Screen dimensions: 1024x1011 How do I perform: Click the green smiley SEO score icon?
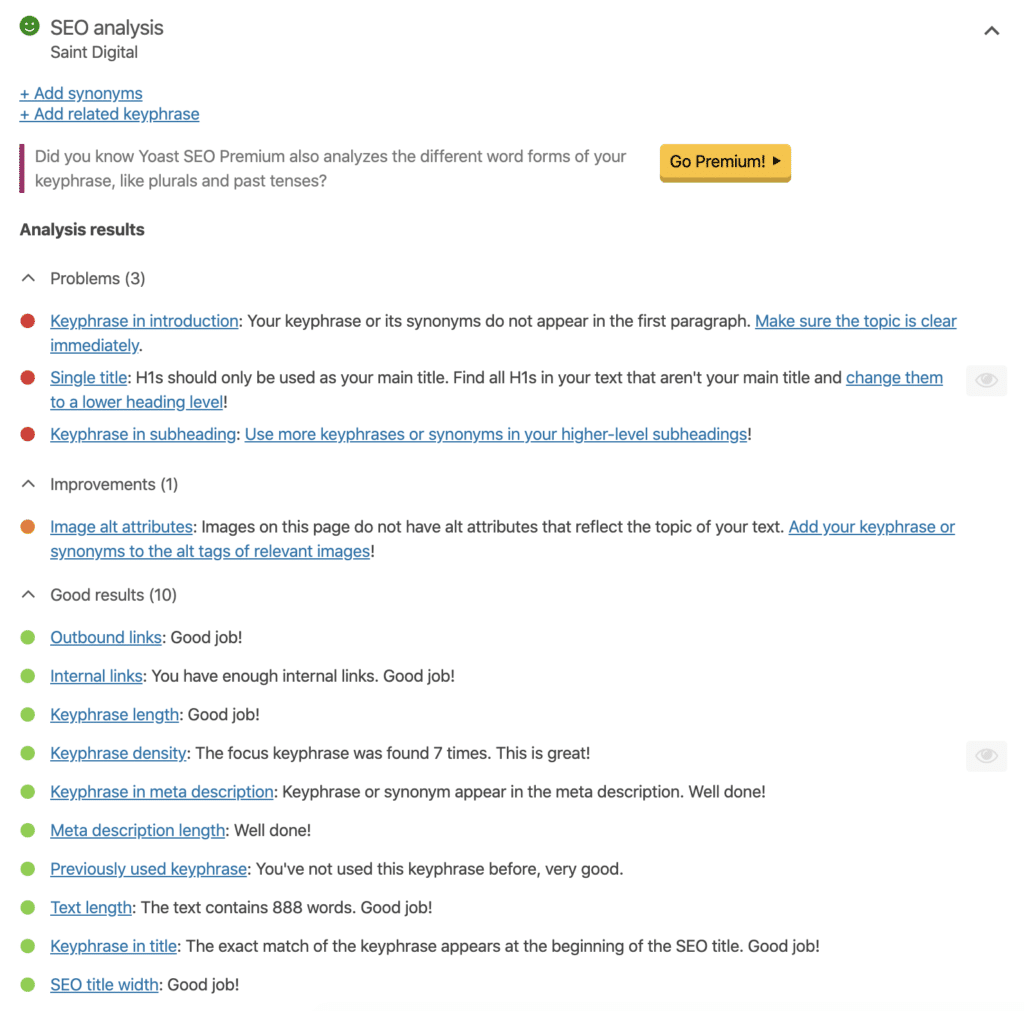[29, 26]
